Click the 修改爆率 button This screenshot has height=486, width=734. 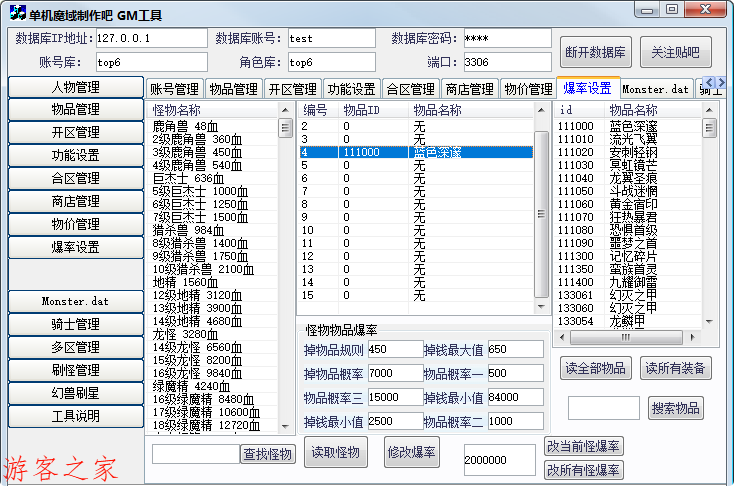tap(412, 452)
